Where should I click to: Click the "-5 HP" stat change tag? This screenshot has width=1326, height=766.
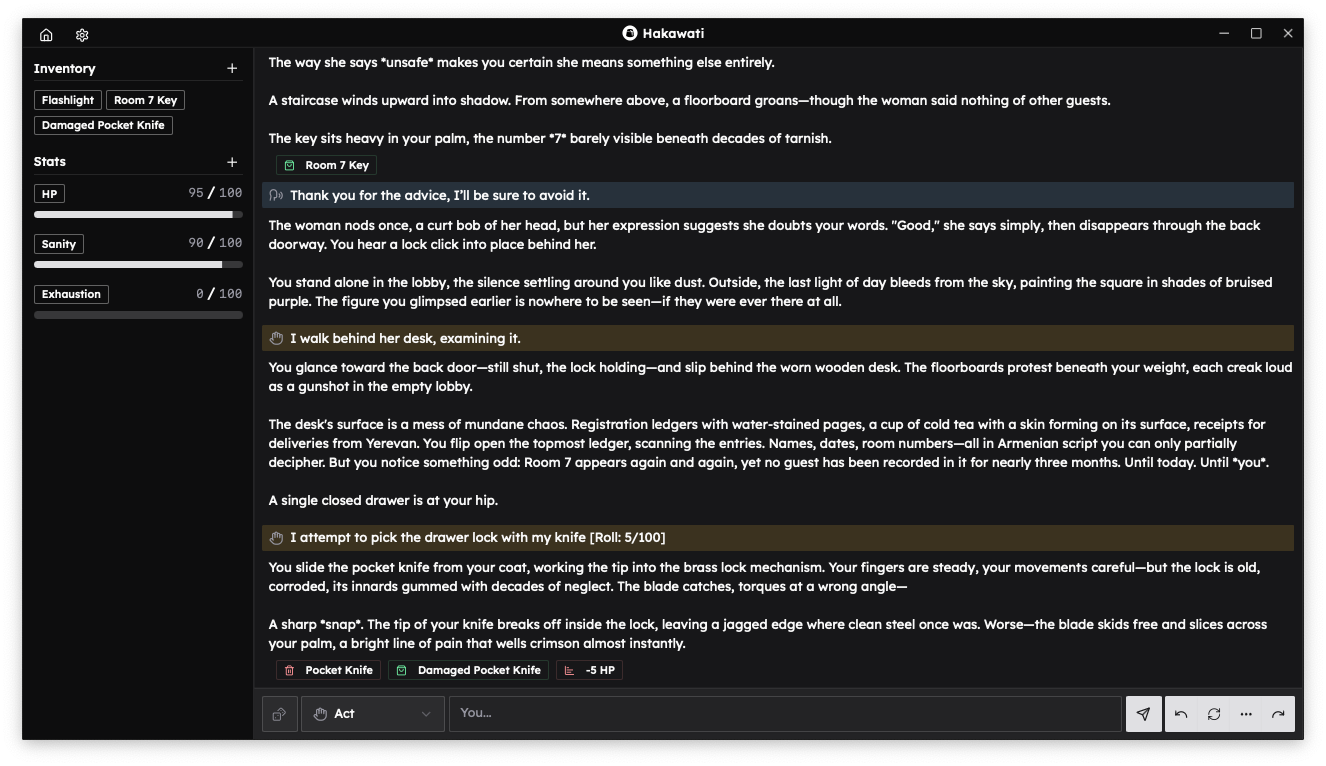click(590, 670)
